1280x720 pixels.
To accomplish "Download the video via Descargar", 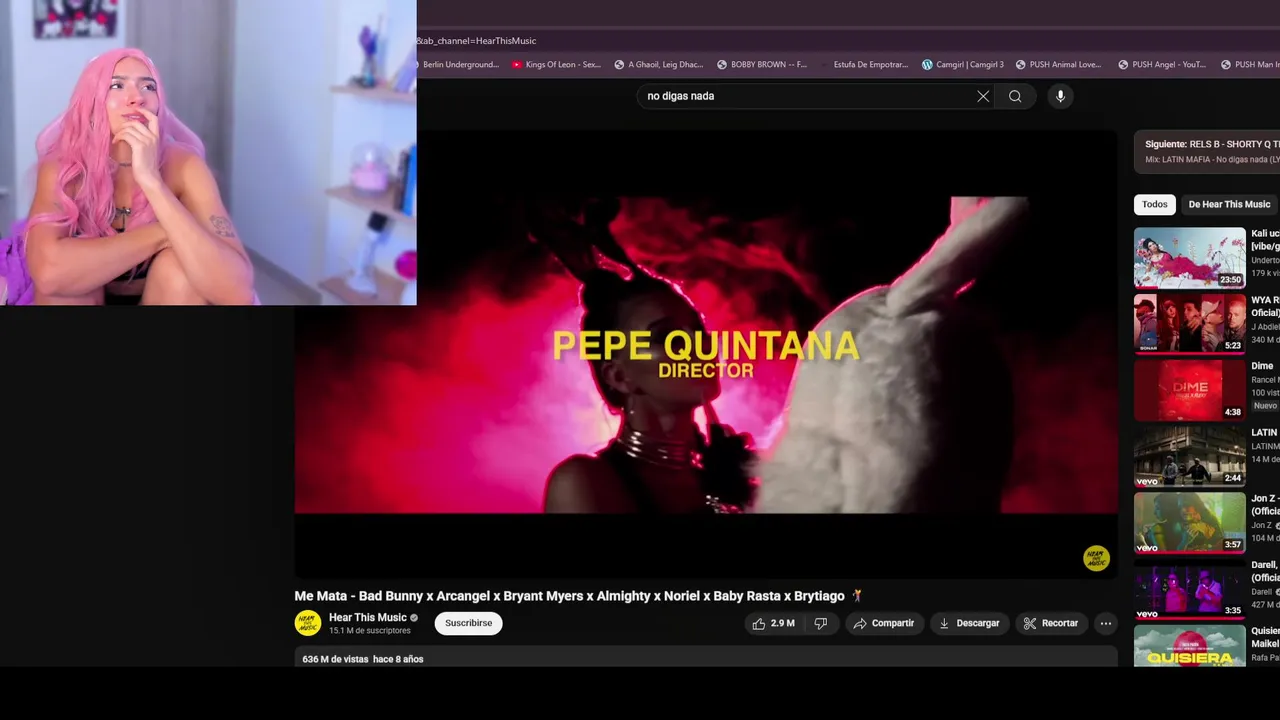I will coord(969,623).
